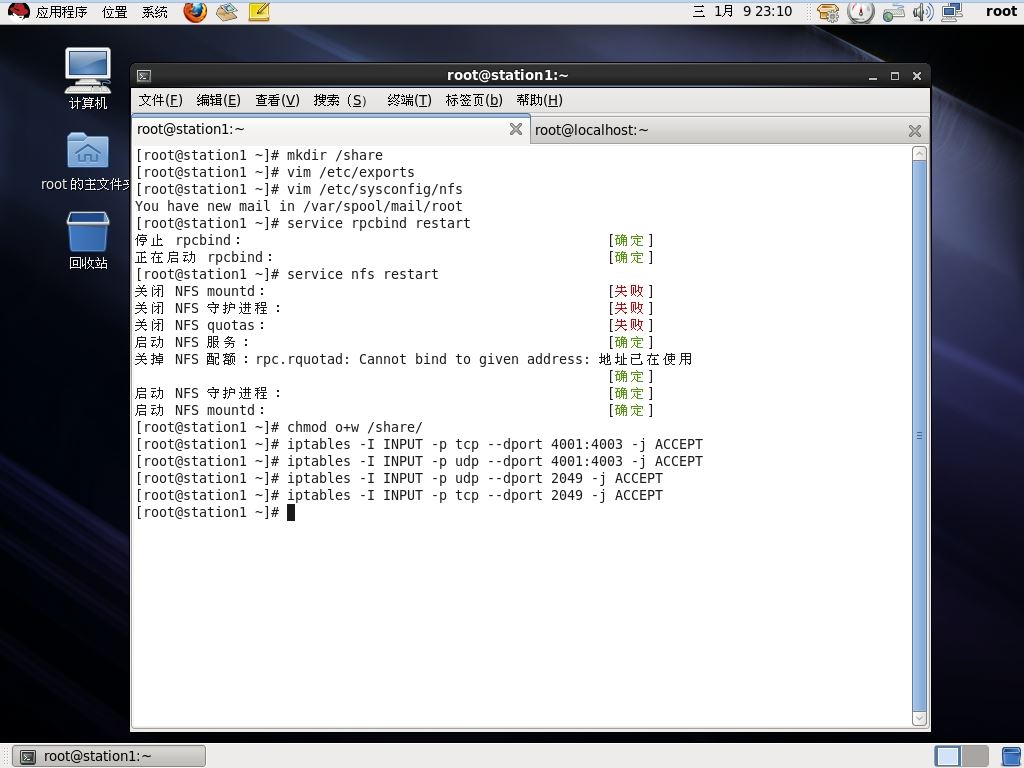This screenshot has height=768, width=1024.
Task: Click the power gauge tray icon
Action: (861, 12)
